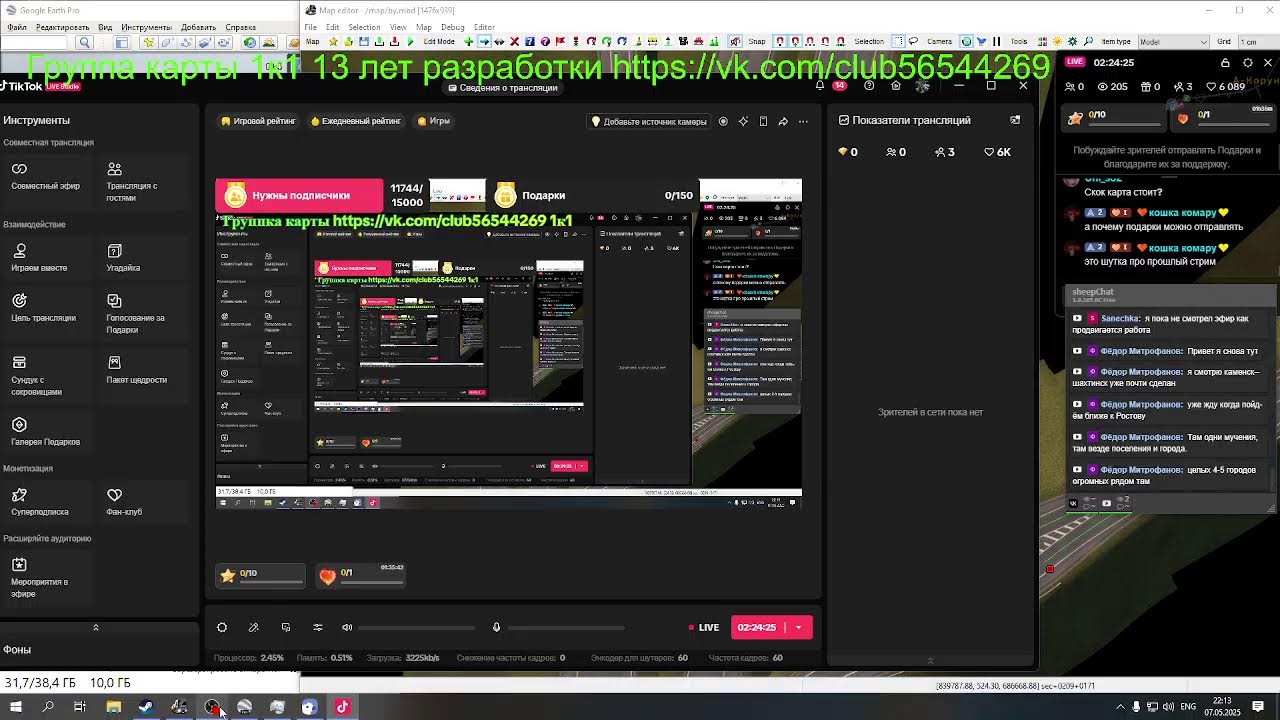This screenshot has height=720, width=1280.
Task: Collapse the Показатели трансляции panel chevron
Action: (x=930, y=660)
